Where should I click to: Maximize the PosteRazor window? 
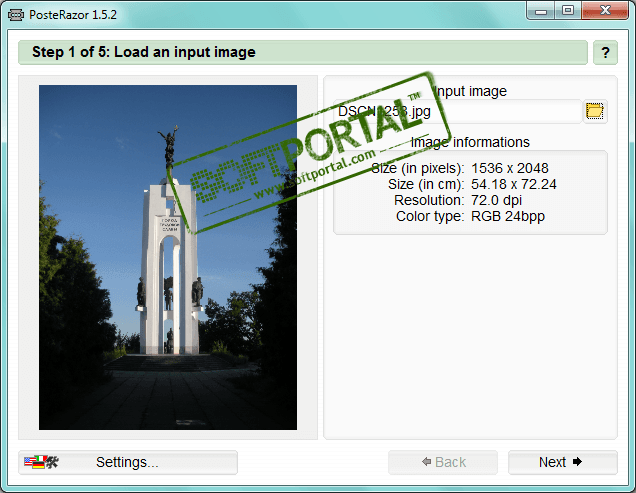tap(567, 11)
